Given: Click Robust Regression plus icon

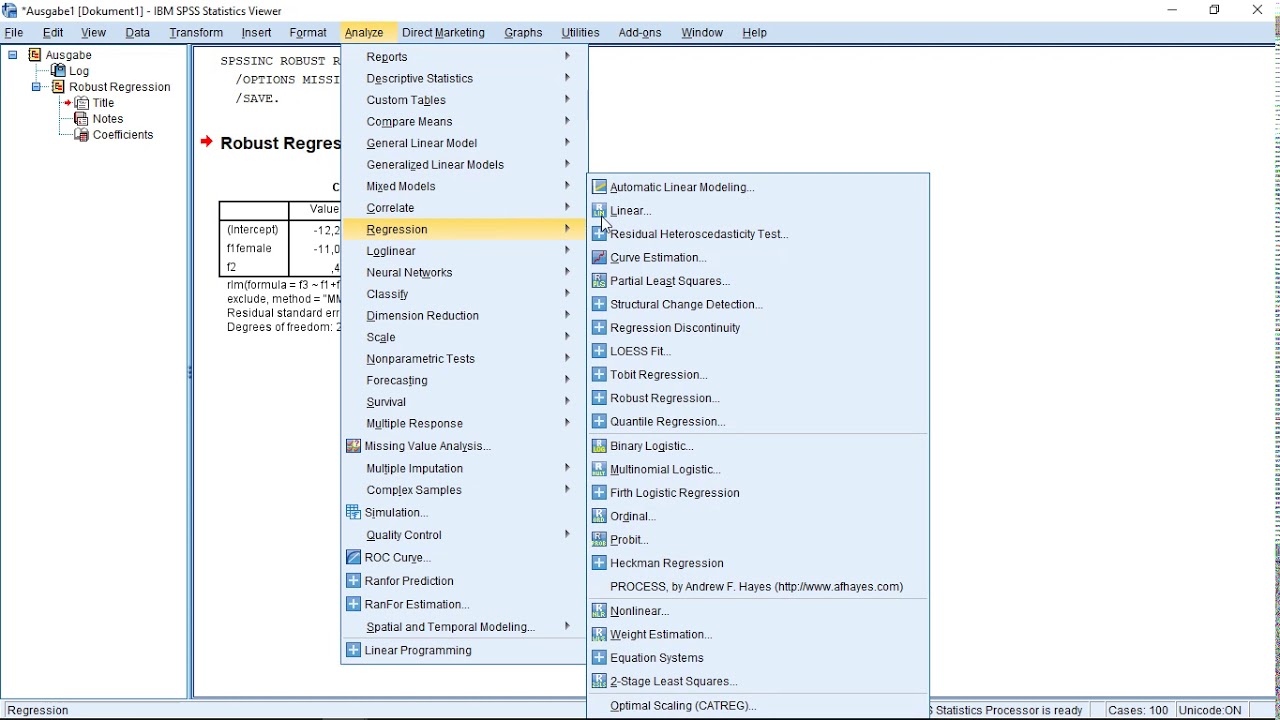Looking at the screenshot, I should point(600,399).
